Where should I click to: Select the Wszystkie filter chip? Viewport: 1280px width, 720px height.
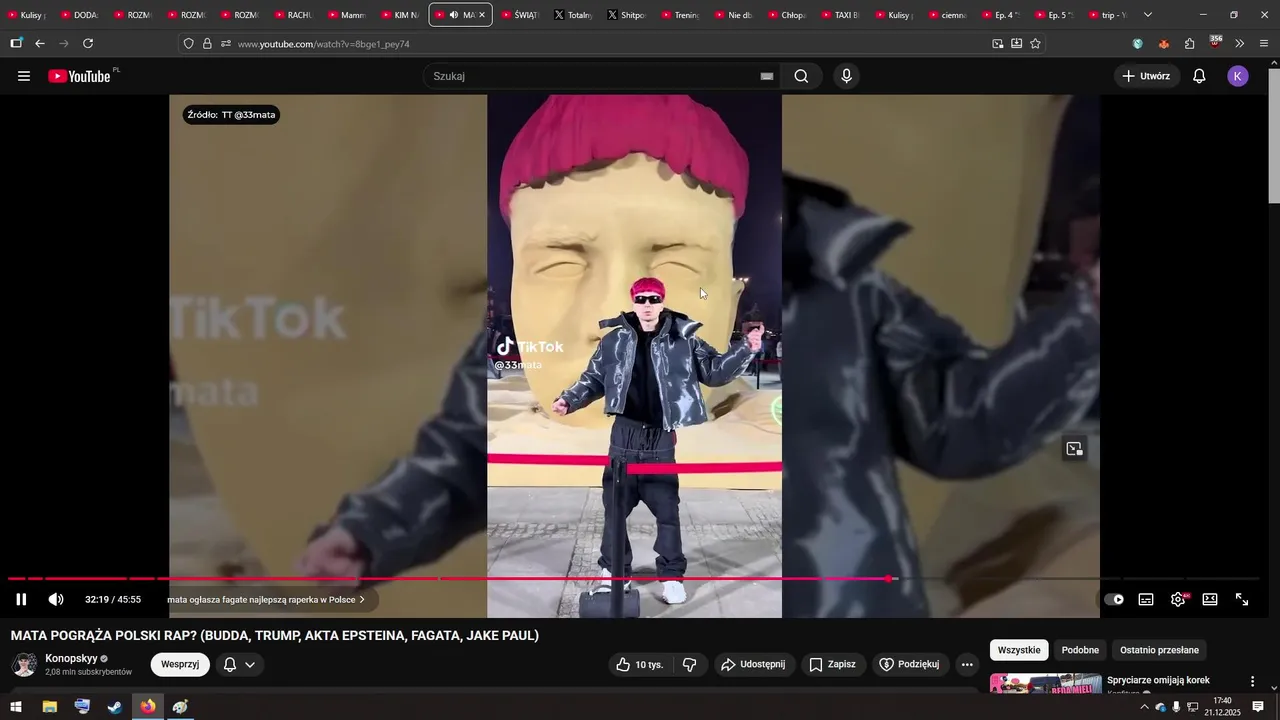1019,650
